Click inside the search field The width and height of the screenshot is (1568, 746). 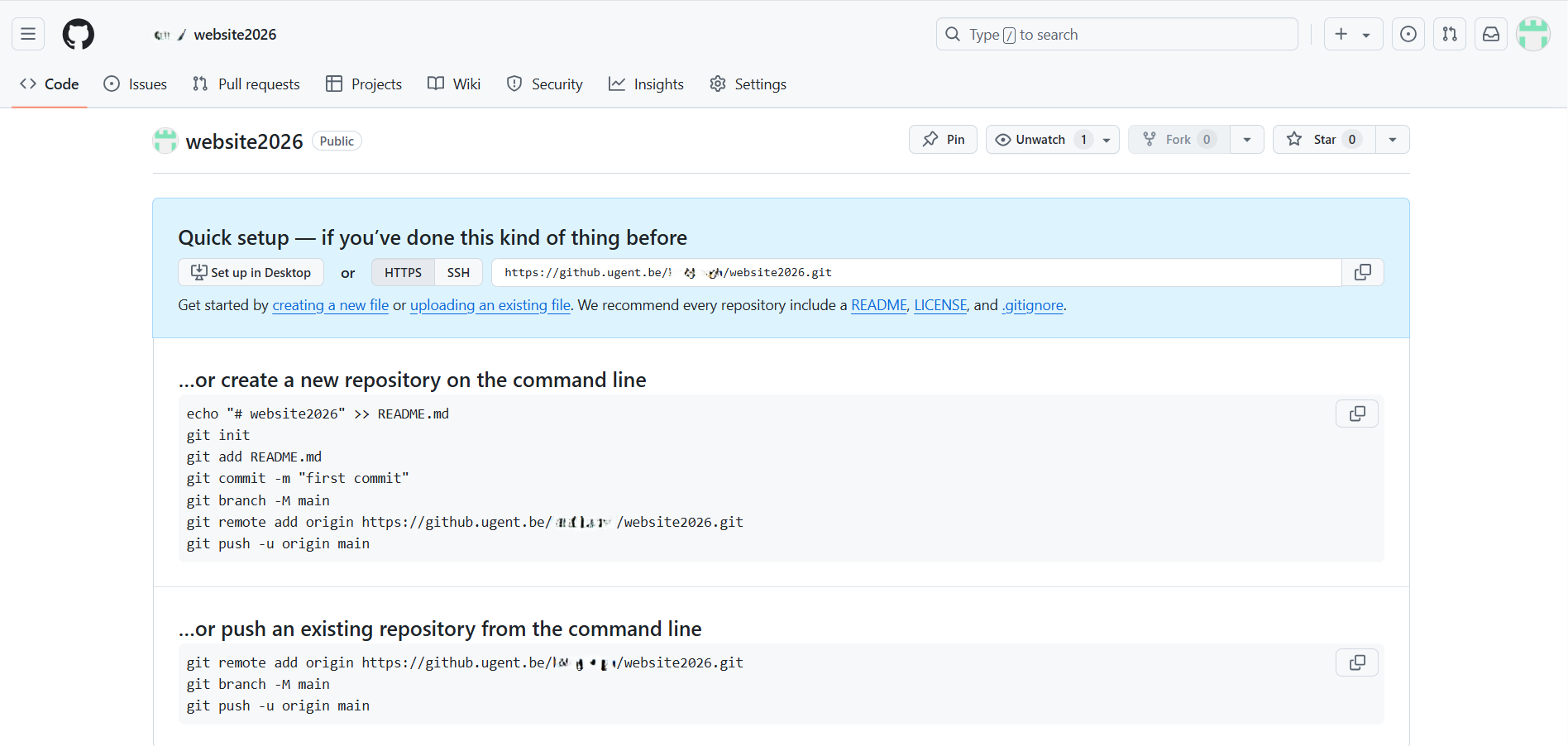click(x=1116, y=34)
